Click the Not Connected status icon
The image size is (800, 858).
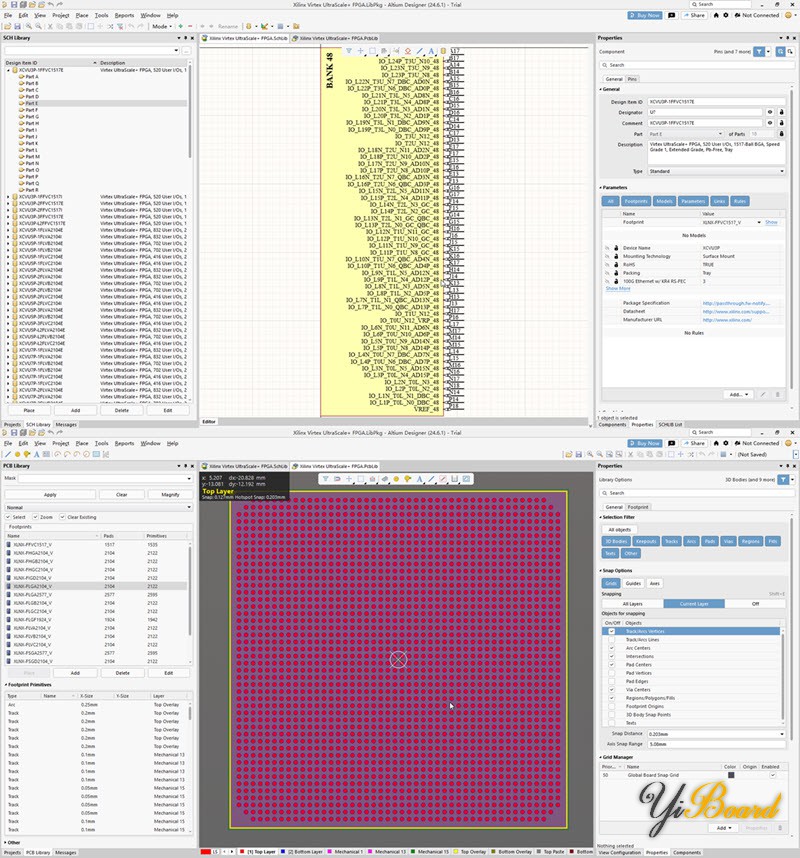click(x=737, y=16)
